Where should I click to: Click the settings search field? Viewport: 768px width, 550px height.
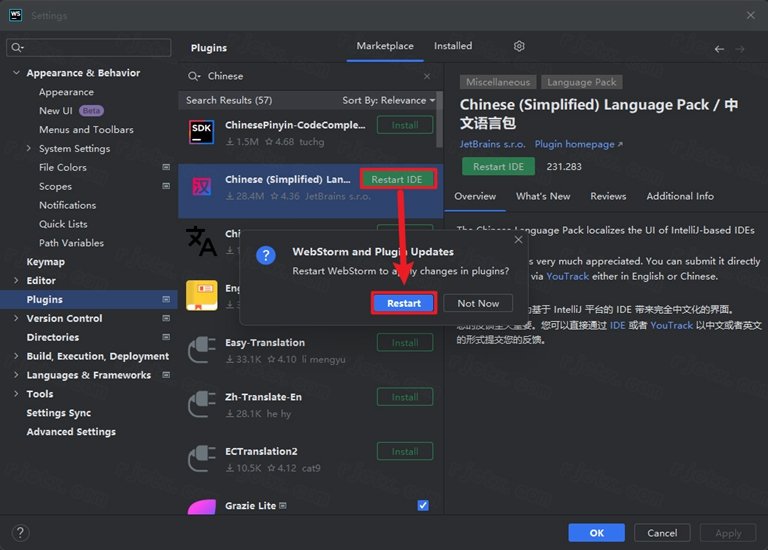tap(89, 48)
